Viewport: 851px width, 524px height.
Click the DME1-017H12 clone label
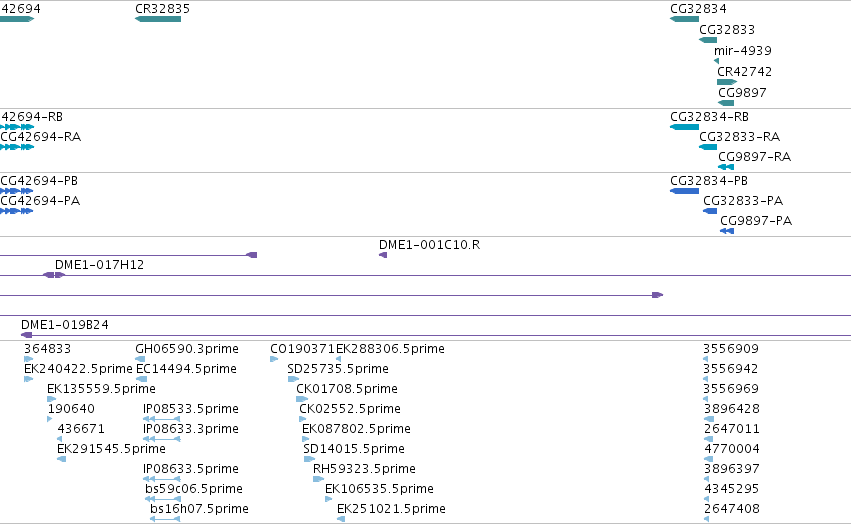(x=99, y=265)
